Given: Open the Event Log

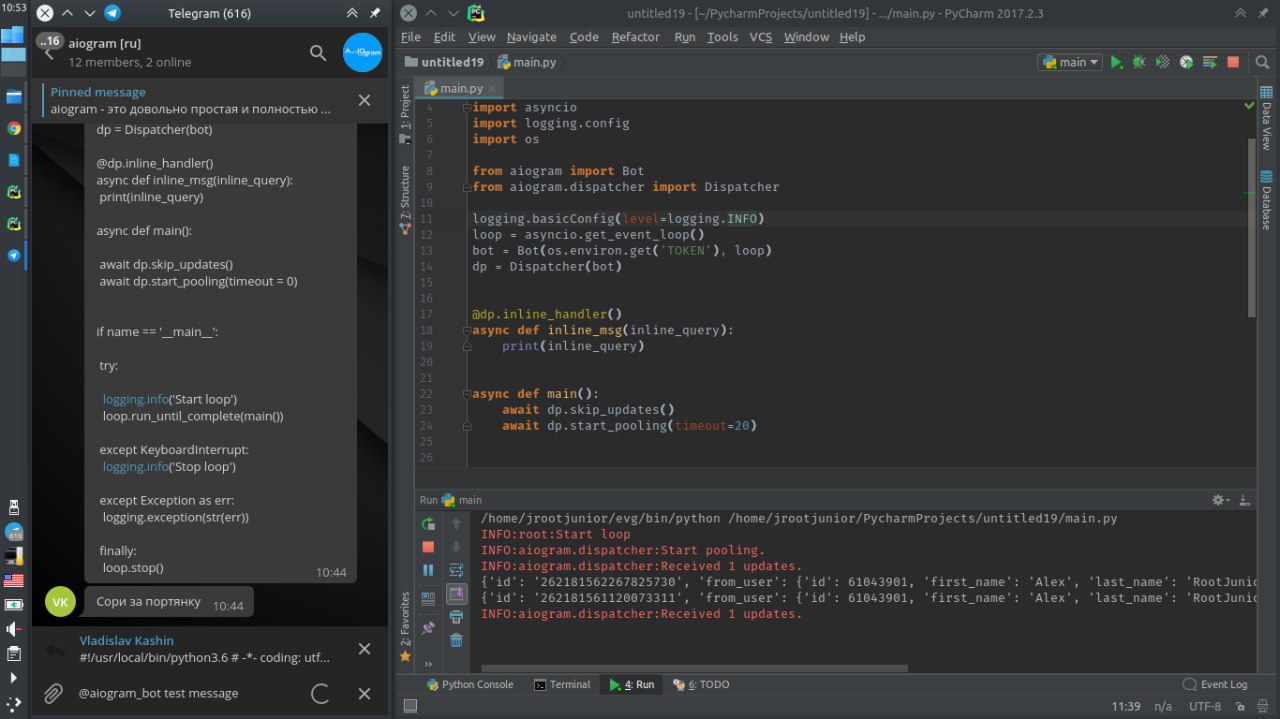Looking at the screenshot, I should 1215,685.
